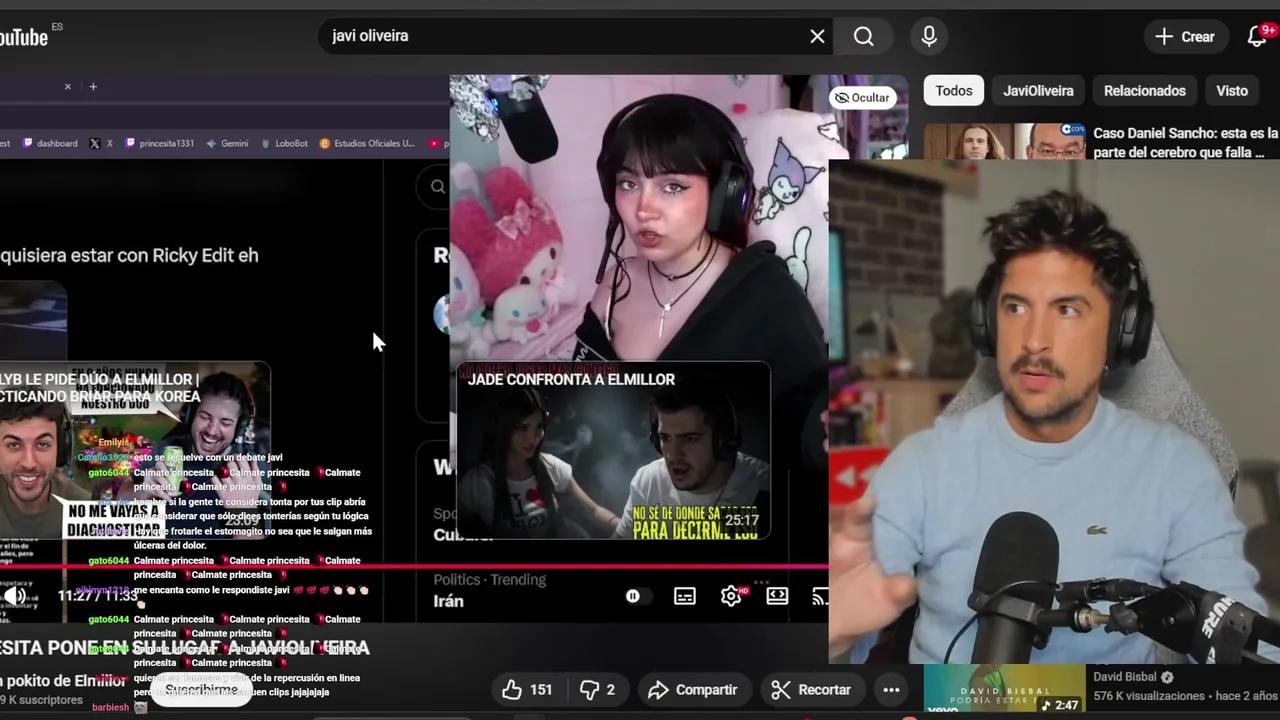This screenshot has height=720, width=1280.
Task: Share the video via Compartir
Action: 694,689
